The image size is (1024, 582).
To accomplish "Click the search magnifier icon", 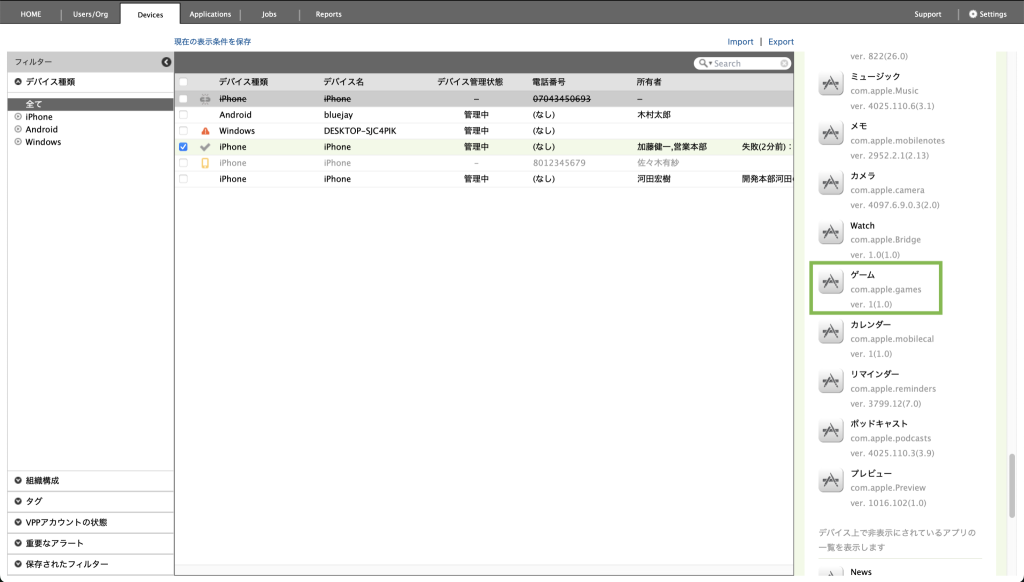I will [x=704, y=64].
